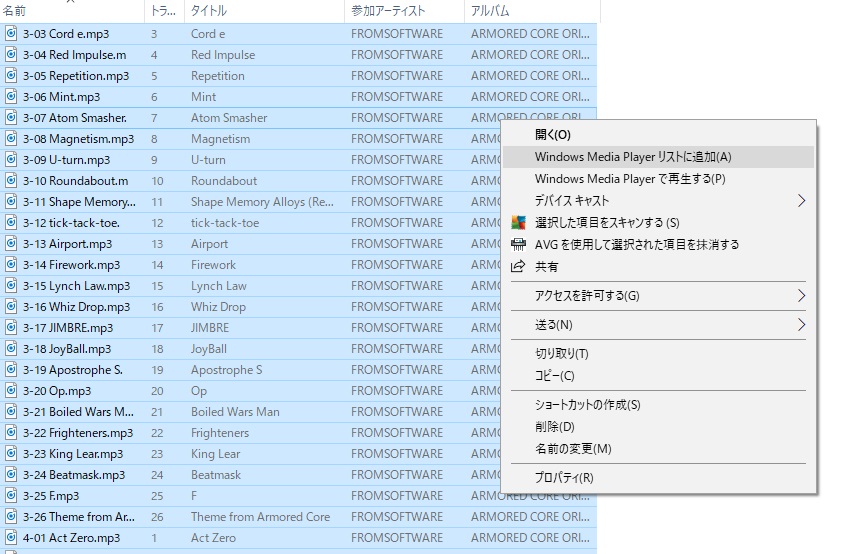Click the icon of 3-22 Frighteners.mp3
This screenshot has height=554, width=864.
[x=10, y=433]
